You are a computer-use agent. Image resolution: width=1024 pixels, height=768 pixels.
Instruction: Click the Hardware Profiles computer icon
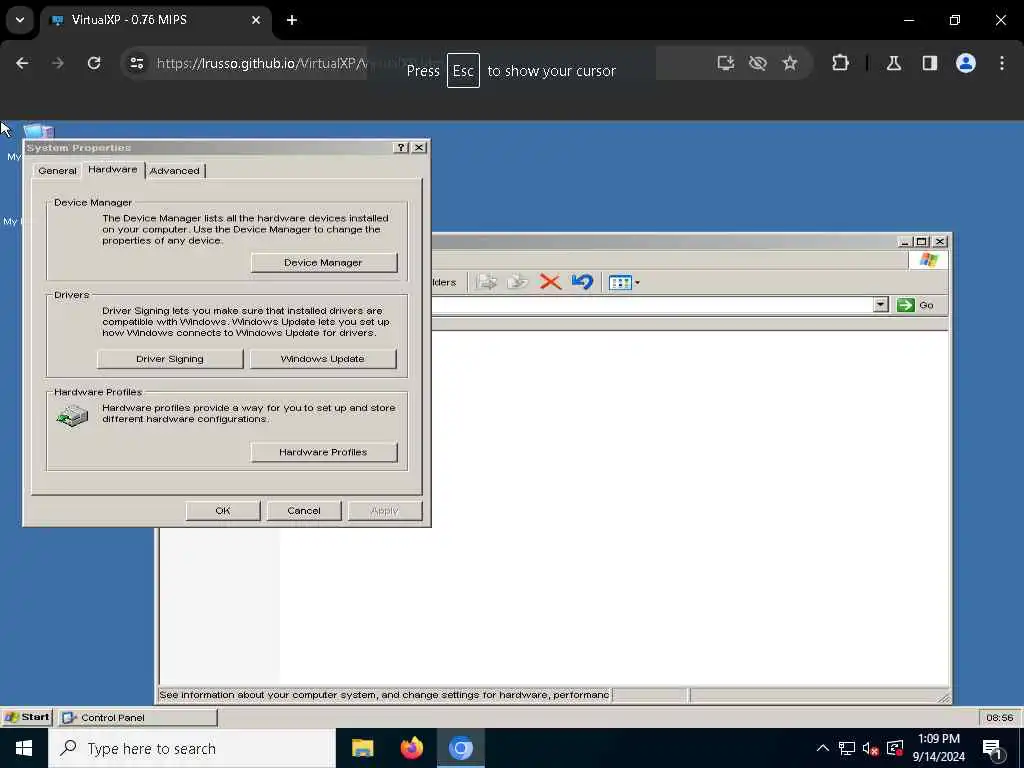72,415
